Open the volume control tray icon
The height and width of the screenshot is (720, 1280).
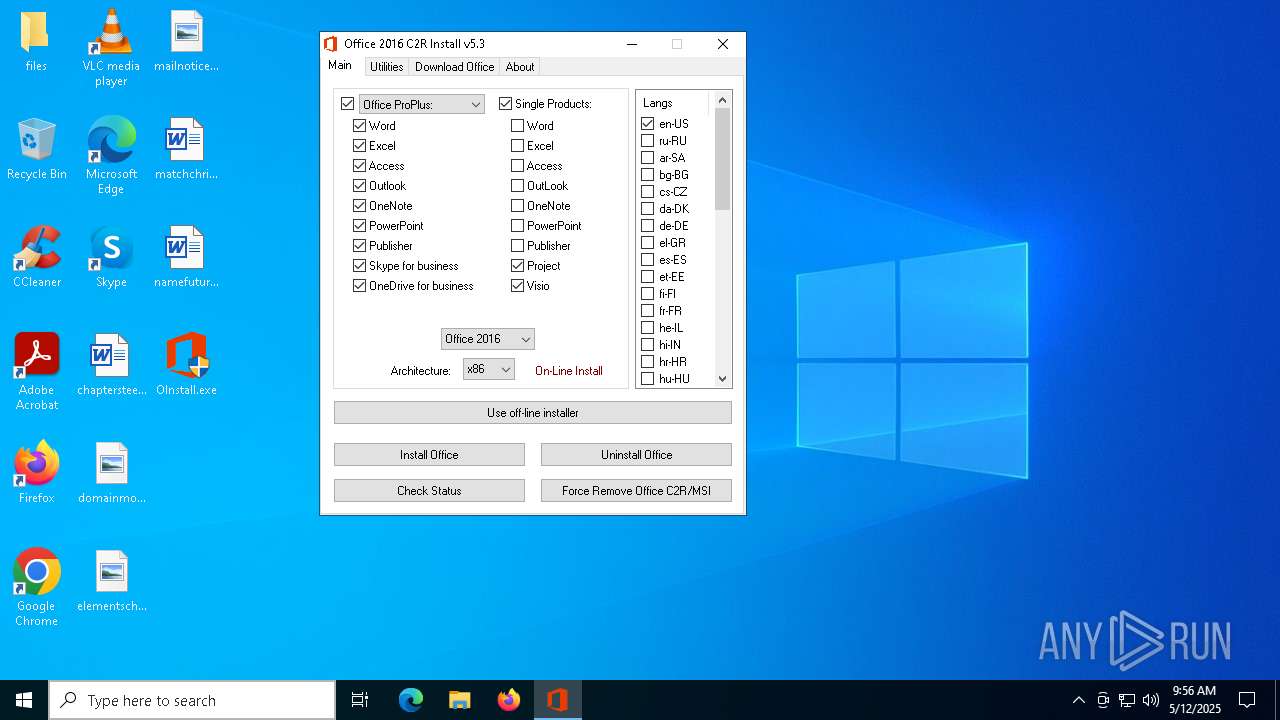pos(1151,700)
